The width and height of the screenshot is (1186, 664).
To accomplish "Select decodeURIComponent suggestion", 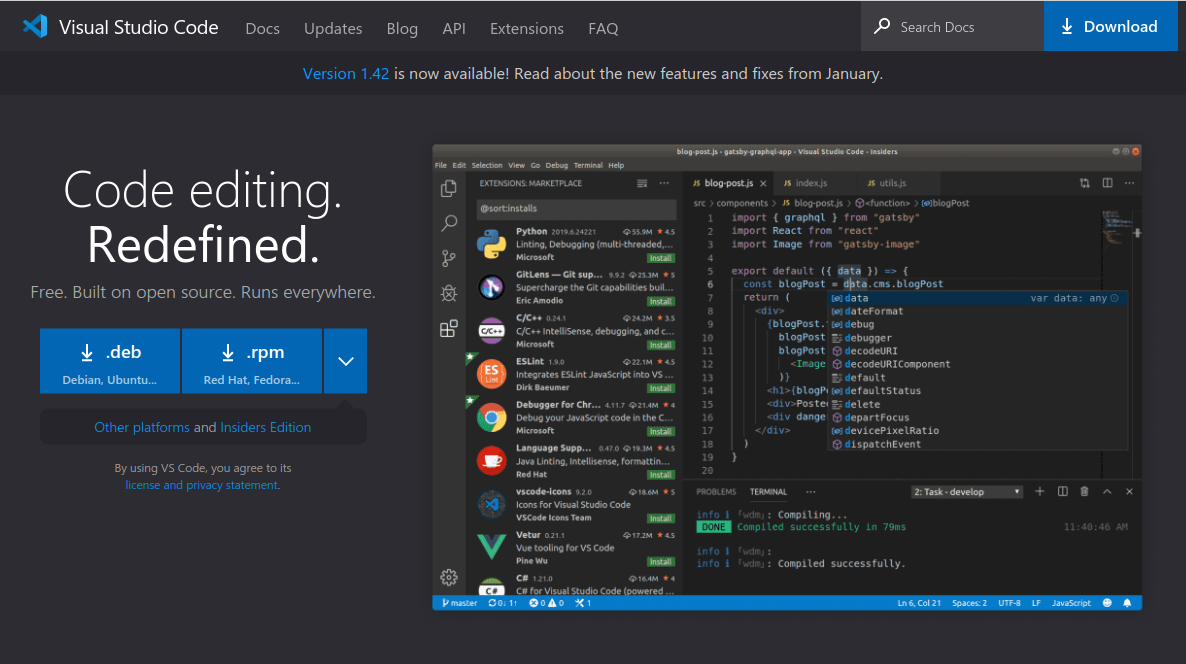I will point(897,364).
